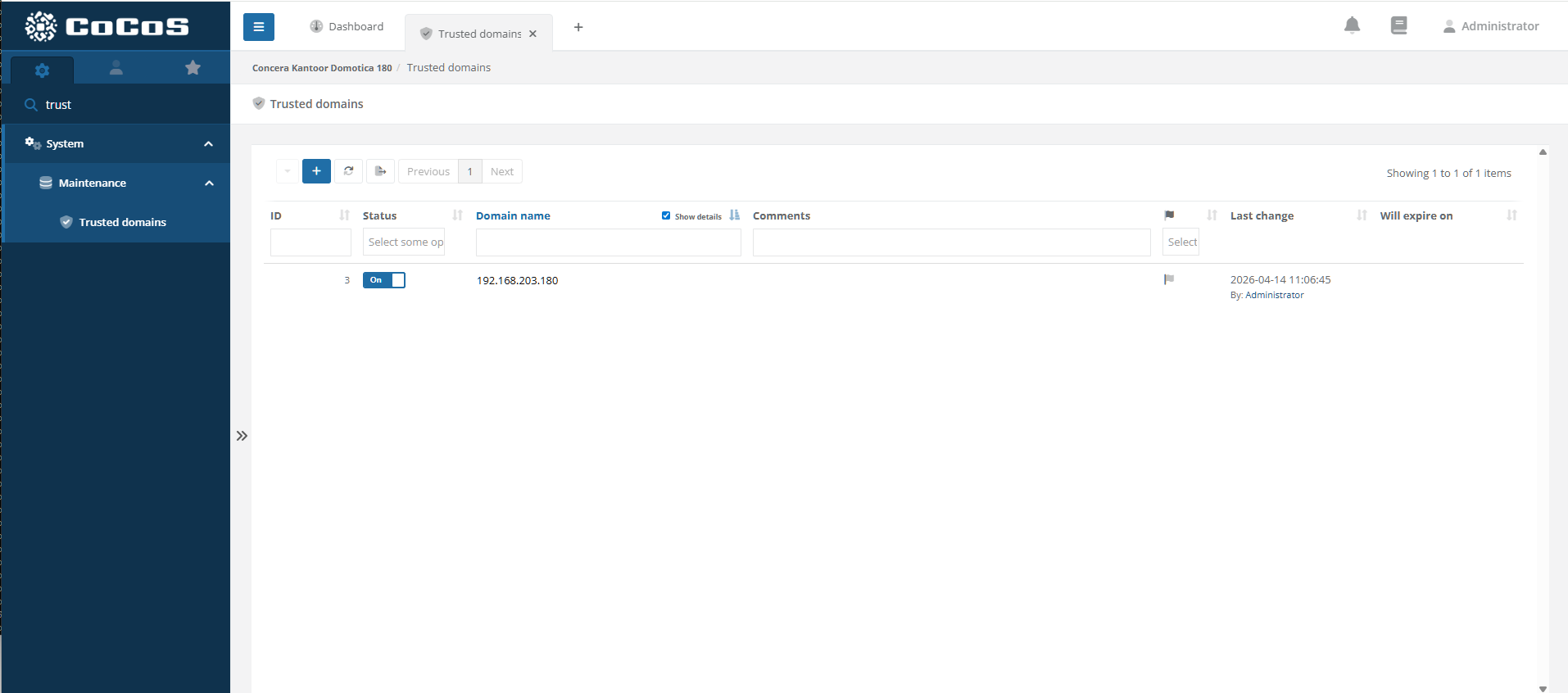Click the hamburger menu button

click(258, 27)
